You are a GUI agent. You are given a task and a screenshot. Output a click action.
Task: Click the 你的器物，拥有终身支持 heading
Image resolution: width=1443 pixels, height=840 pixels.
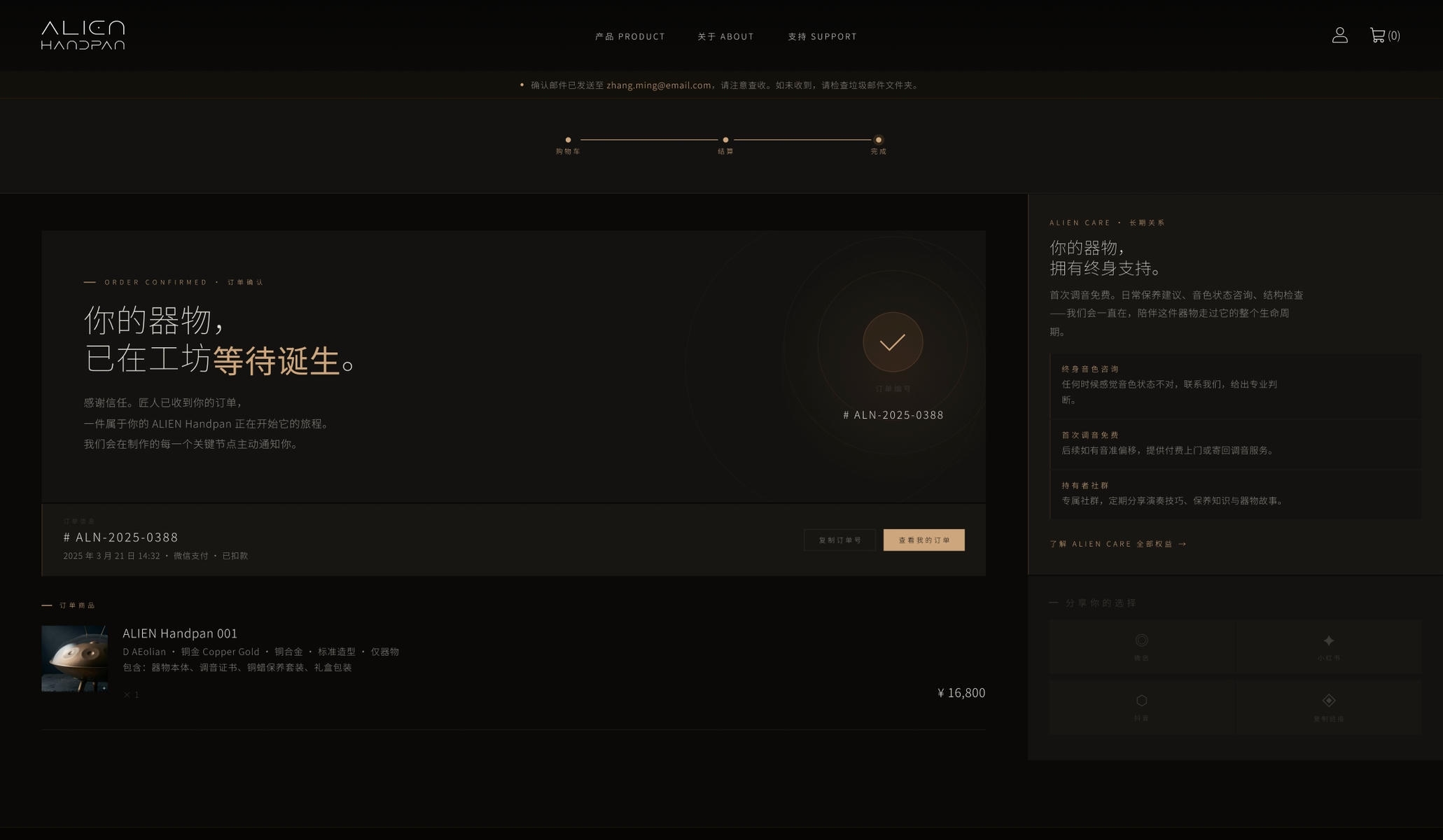pyautogui.click(x=1108, y=258)
